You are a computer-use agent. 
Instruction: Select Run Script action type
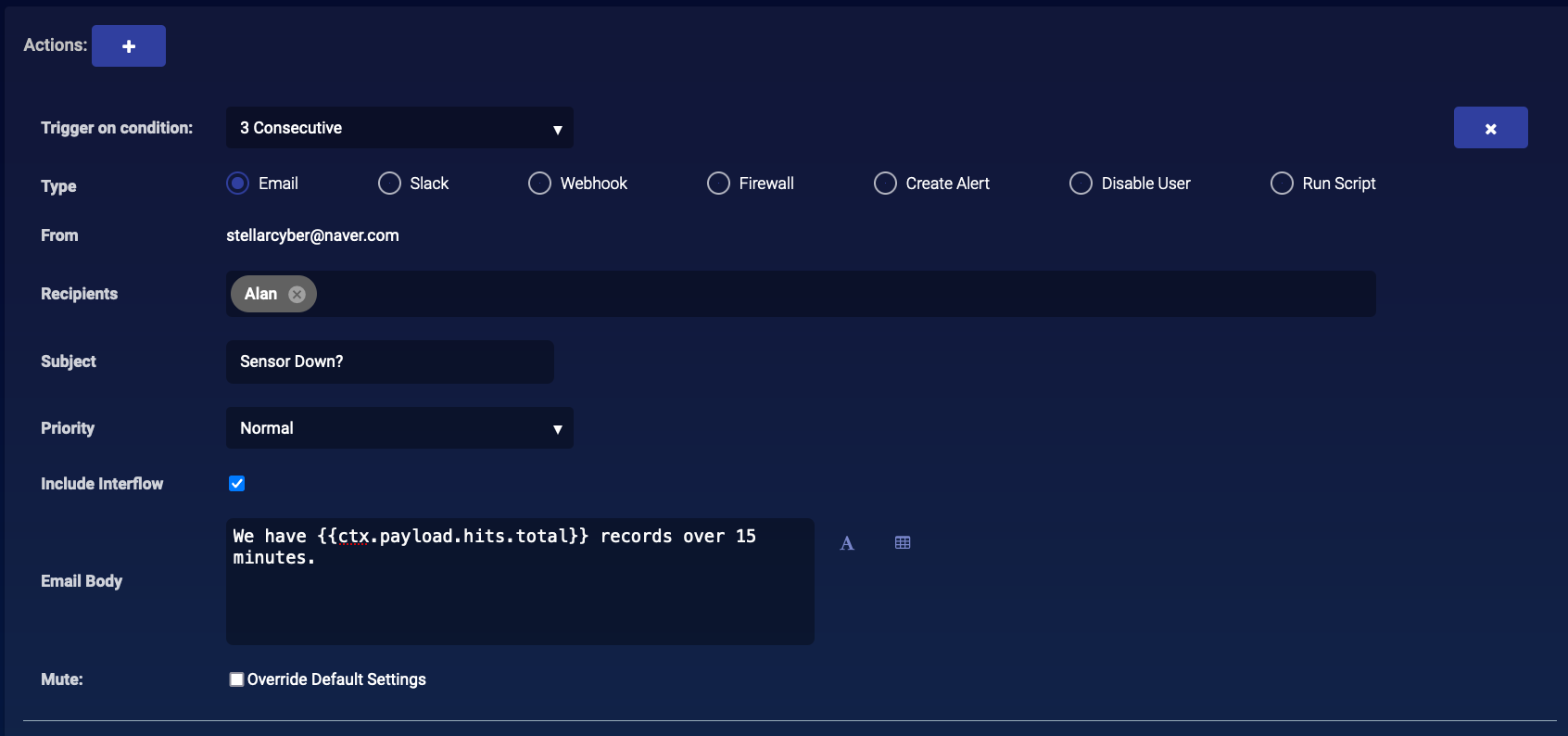[1282, 184]
